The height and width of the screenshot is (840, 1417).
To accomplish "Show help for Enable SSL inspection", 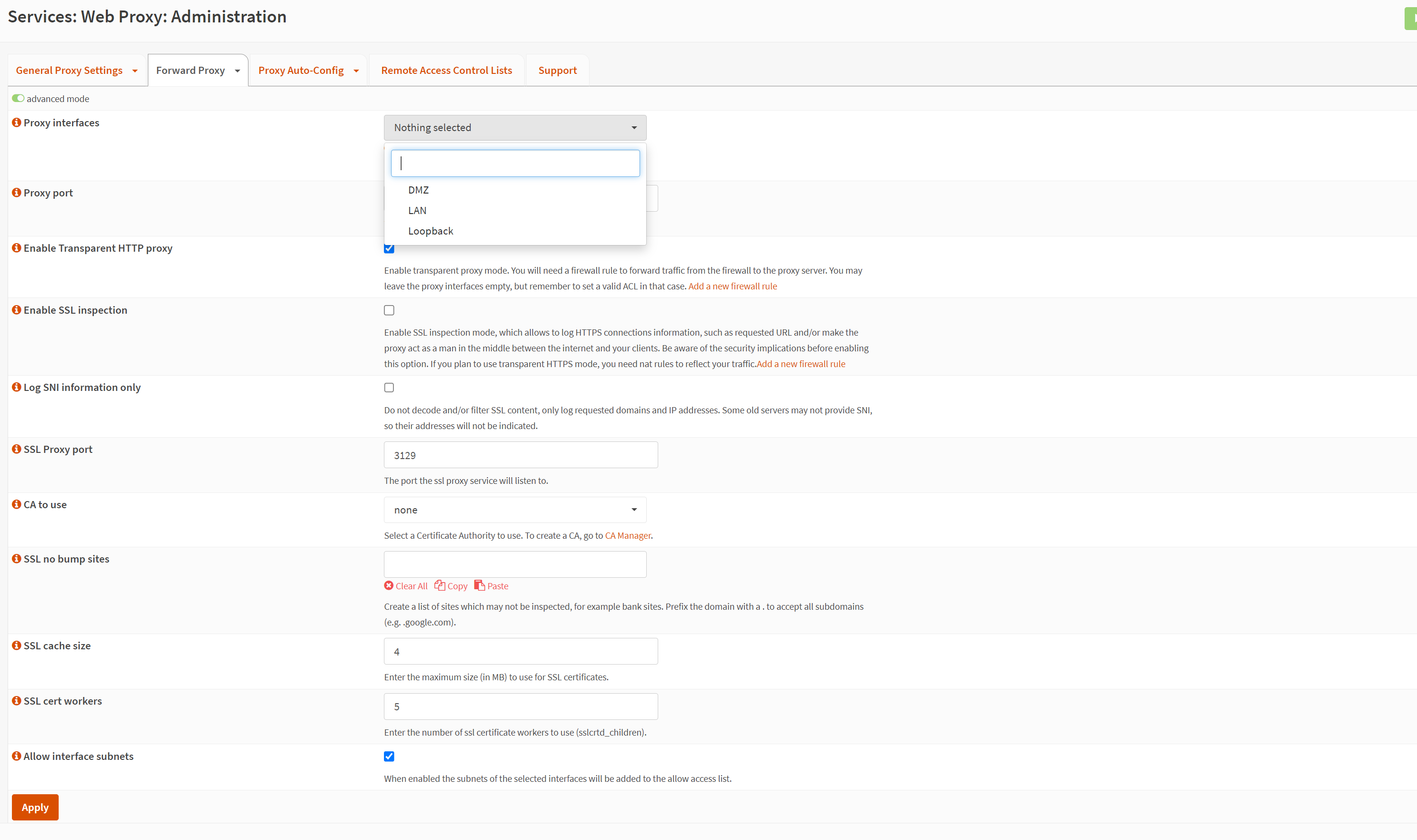I will (x=16, y=309).
